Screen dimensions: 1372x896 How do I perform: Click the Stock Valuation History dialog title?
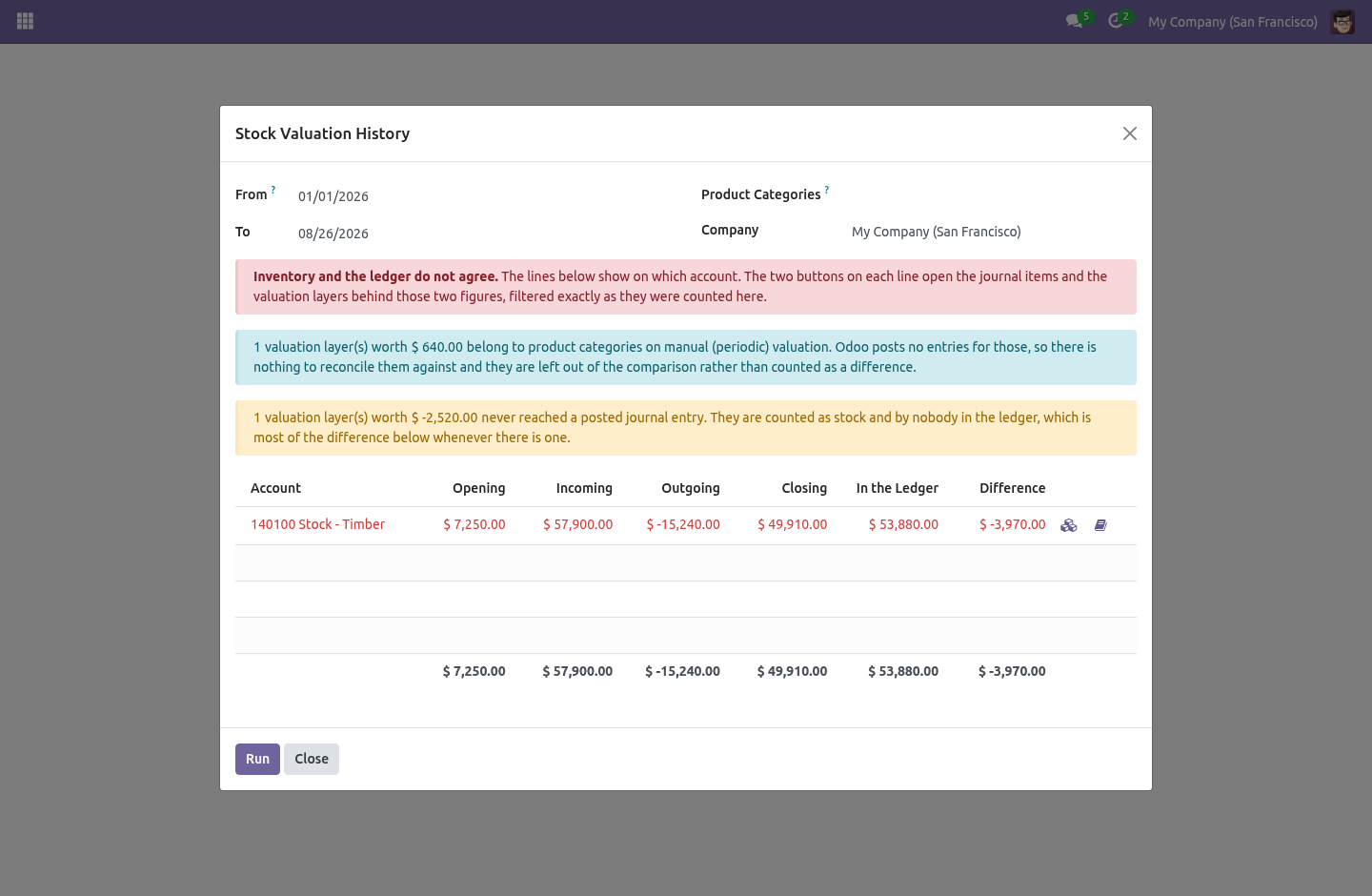click(x=323, y=133)
